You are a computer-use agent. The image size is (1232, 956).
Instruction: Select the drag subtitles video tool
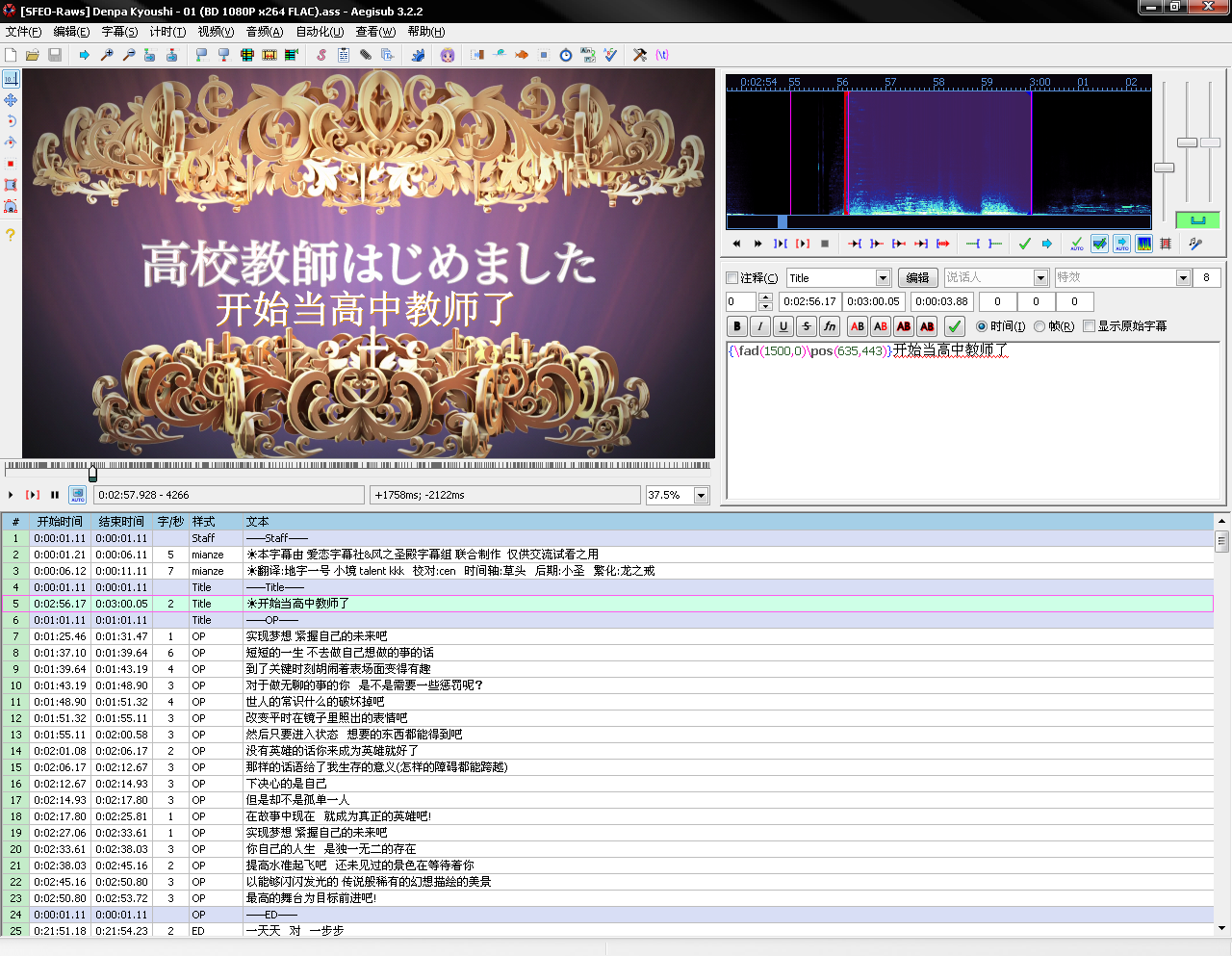[11, 100]
